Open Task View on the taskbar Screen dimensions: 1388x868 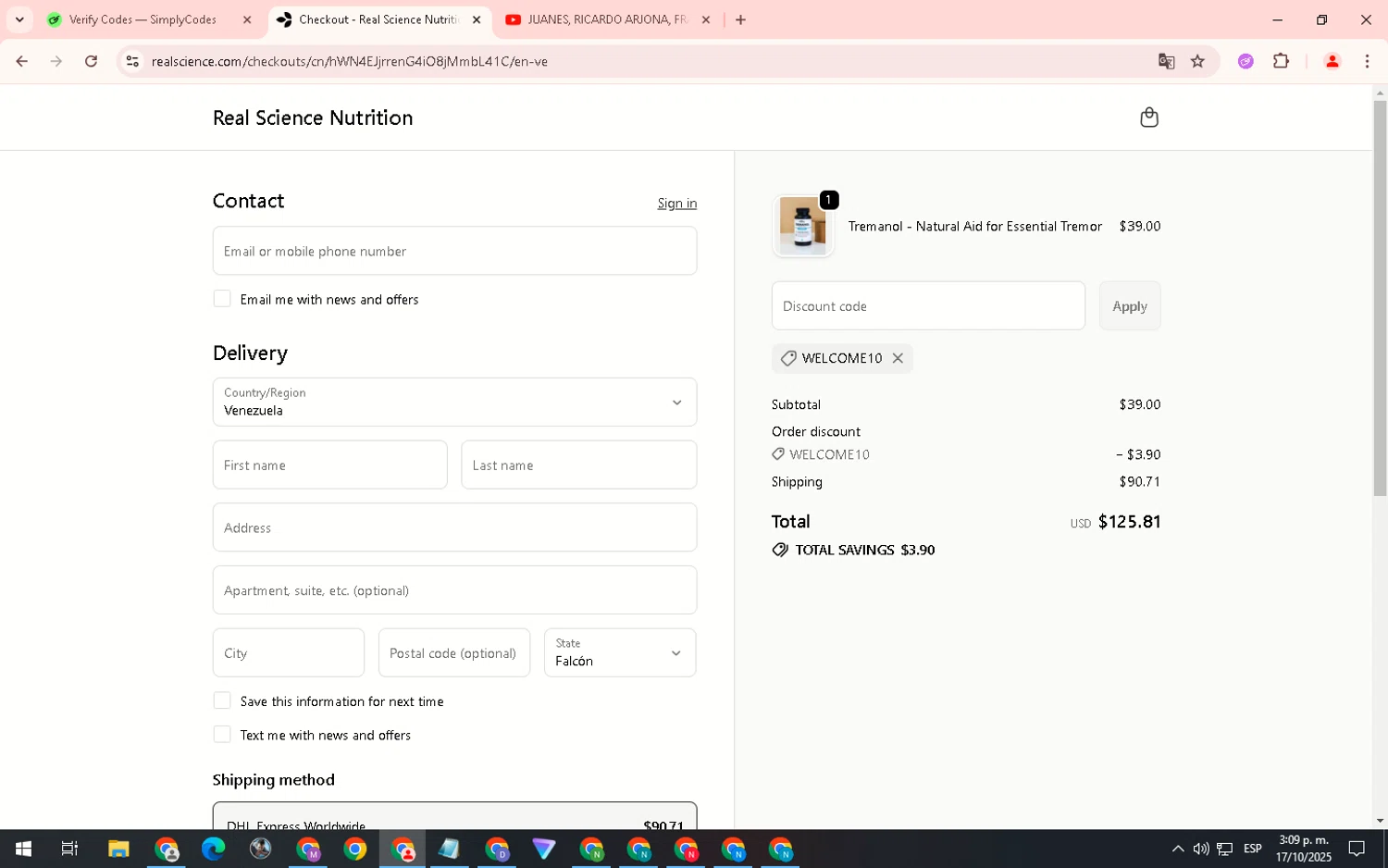click(69, 849)
